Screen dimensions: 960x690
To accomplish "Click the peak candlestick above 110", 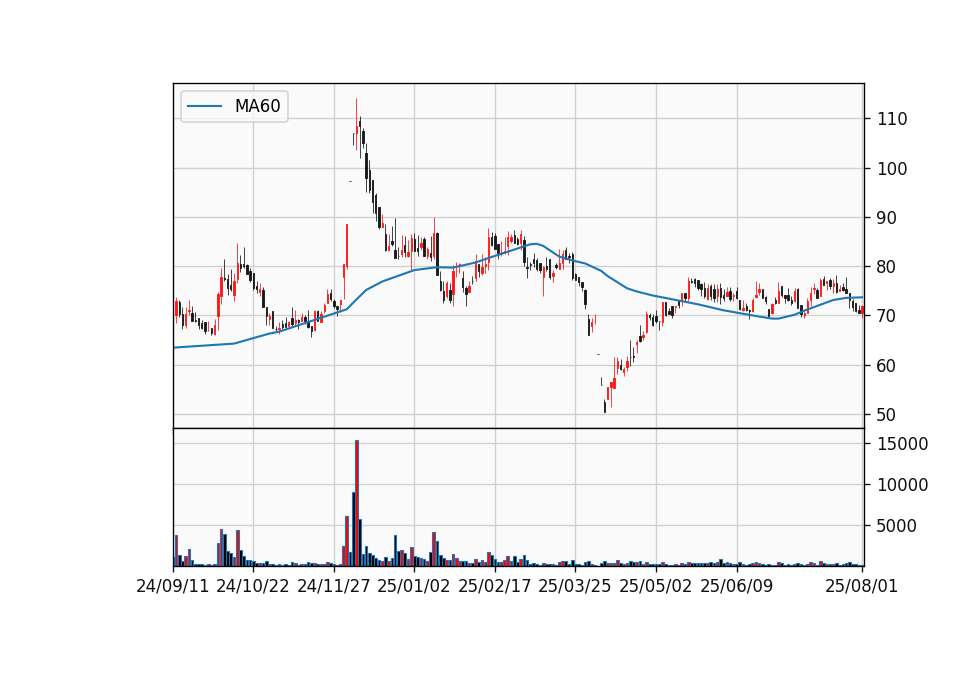I will pos(356,124).
